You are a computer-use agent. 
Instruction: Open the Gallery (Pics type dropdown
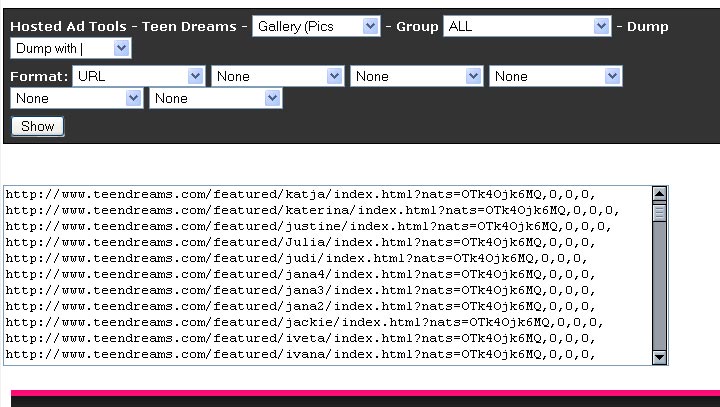[x=316, y=26]
